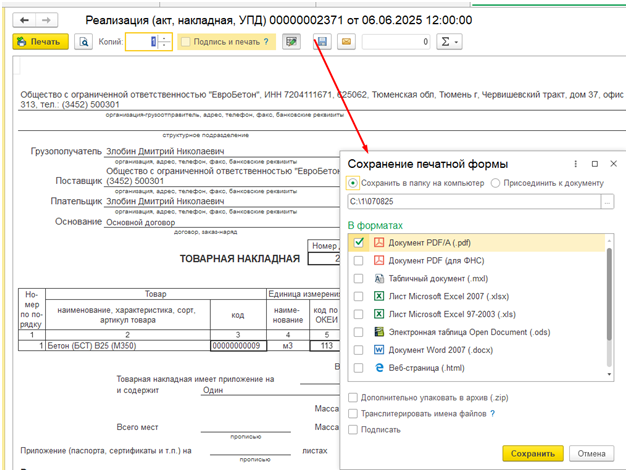
Task: Click the Open Document .ods icon
Action: pyautogui.click(x=378, y=332)
